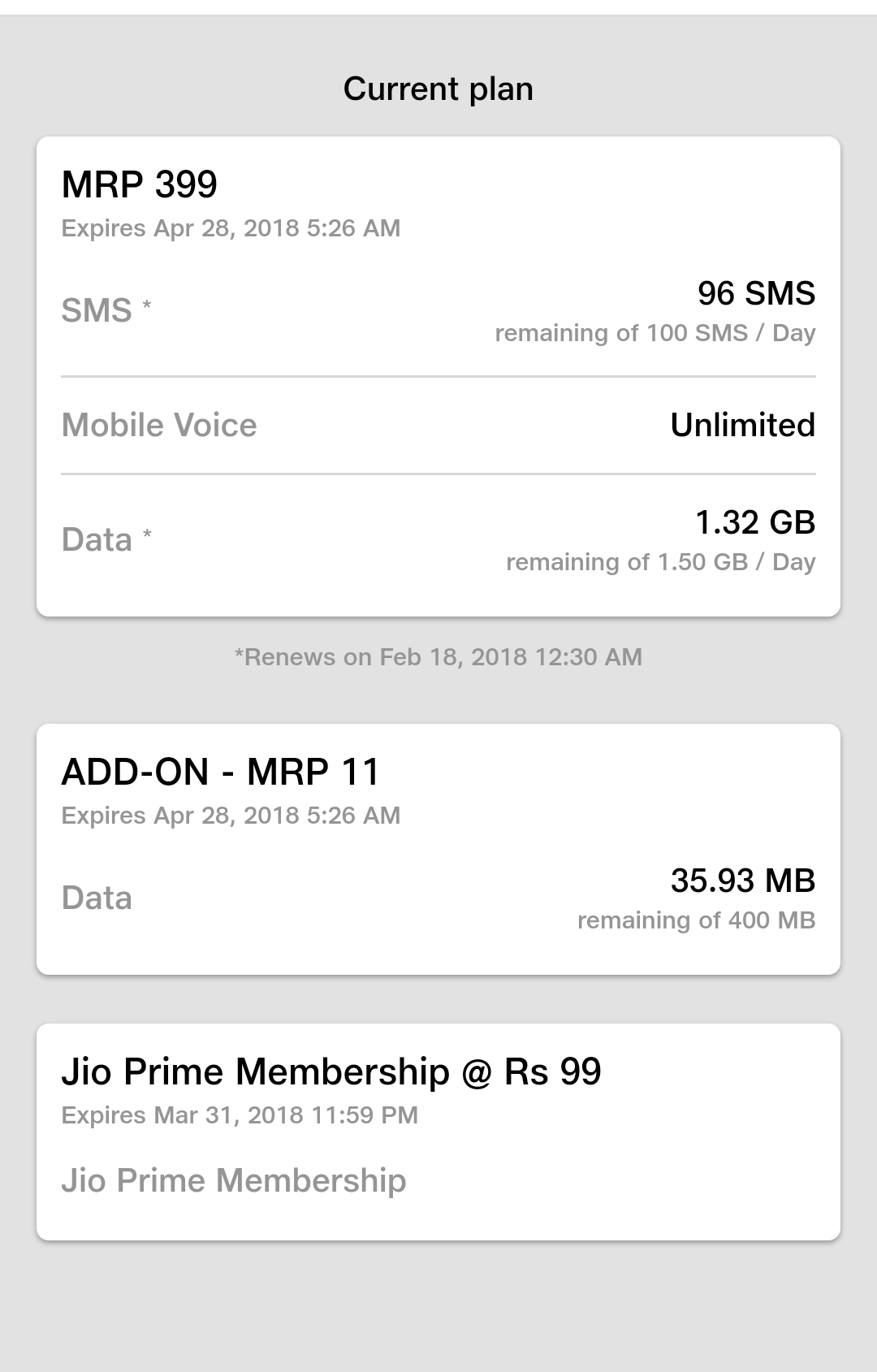
Task: Tap the Renews on Feb 18 note
Action: 438,657
